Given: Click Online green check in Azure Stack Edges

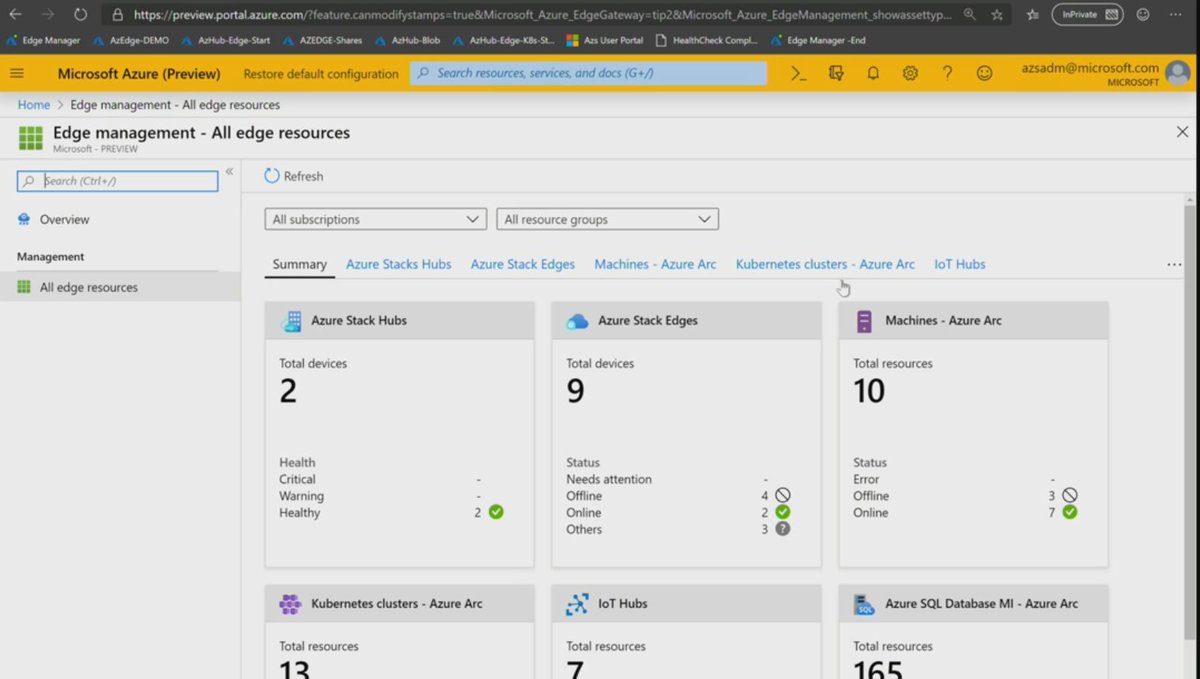Looking at the screenshot, I should pyautogui.click(x=783, y=512).
